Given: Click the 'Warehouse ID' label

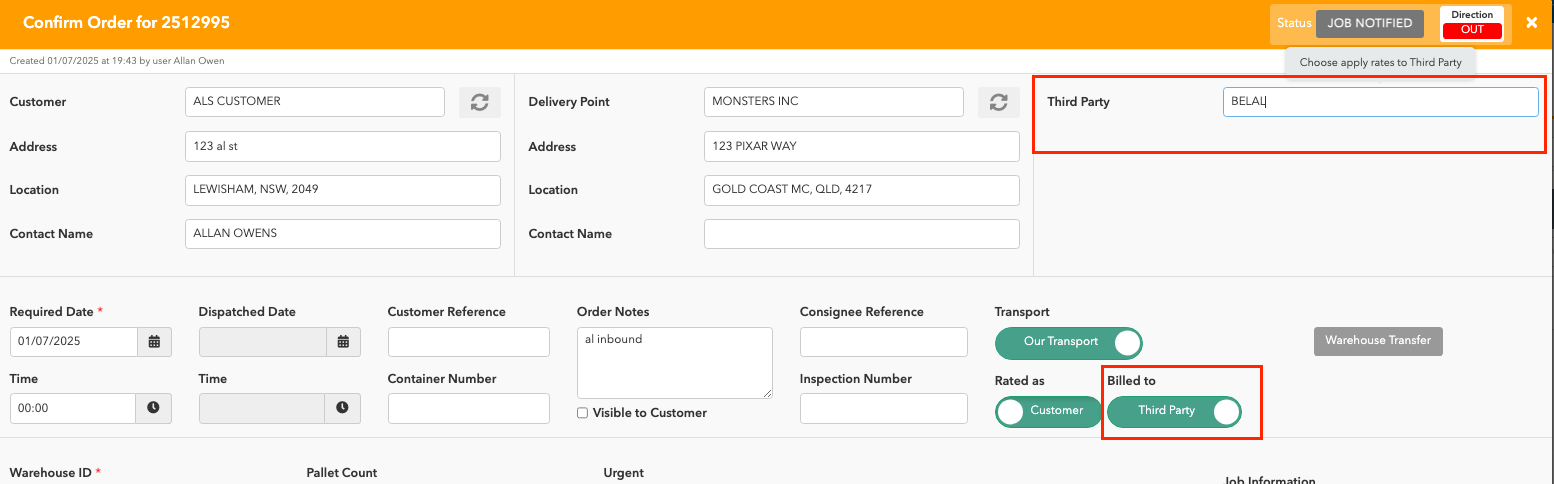Looking at the screenshot, I should [x=51, y=473].
